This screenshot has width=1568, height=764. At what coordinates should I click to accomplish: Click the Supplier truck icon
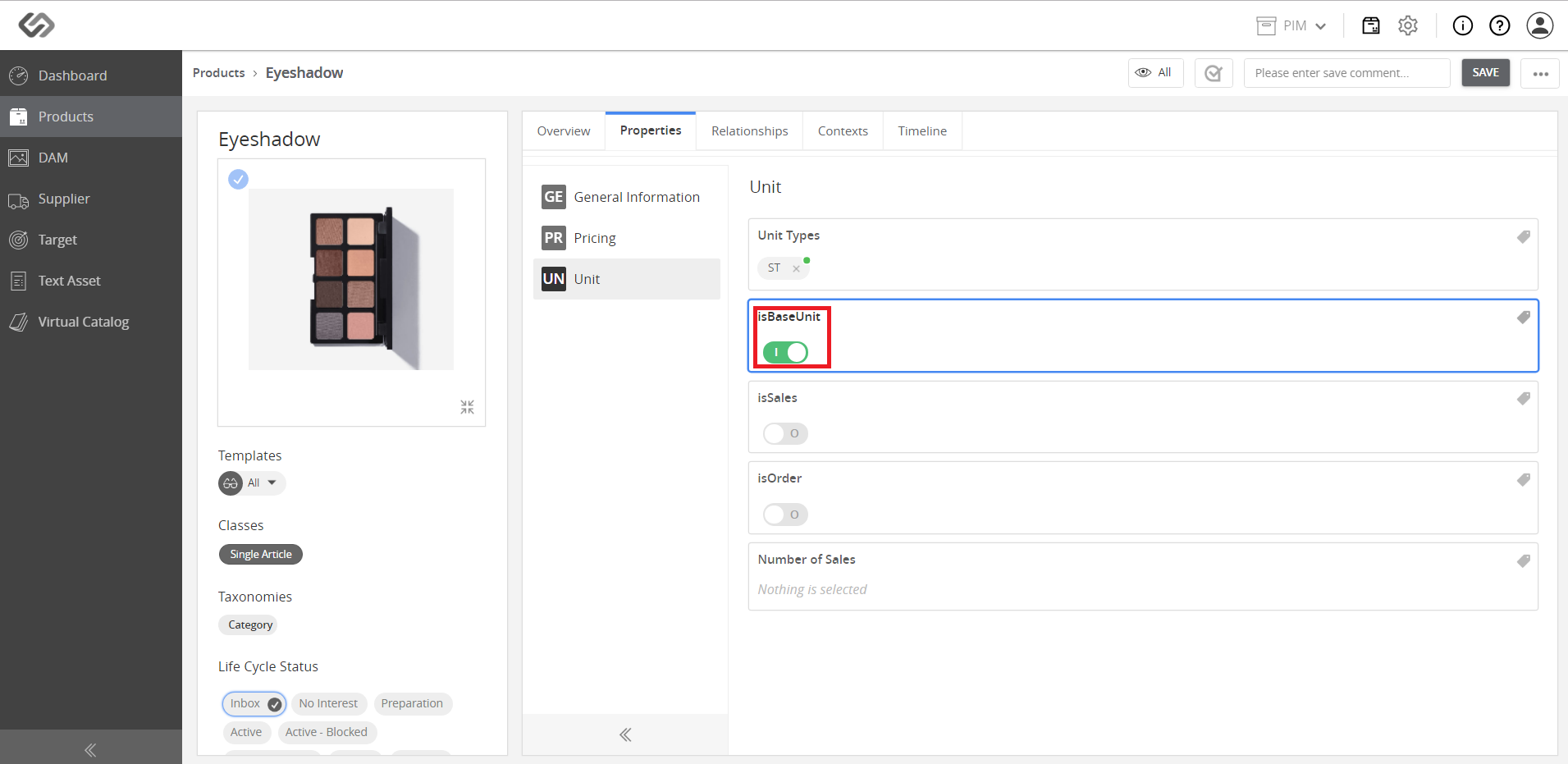coord(19,200)
